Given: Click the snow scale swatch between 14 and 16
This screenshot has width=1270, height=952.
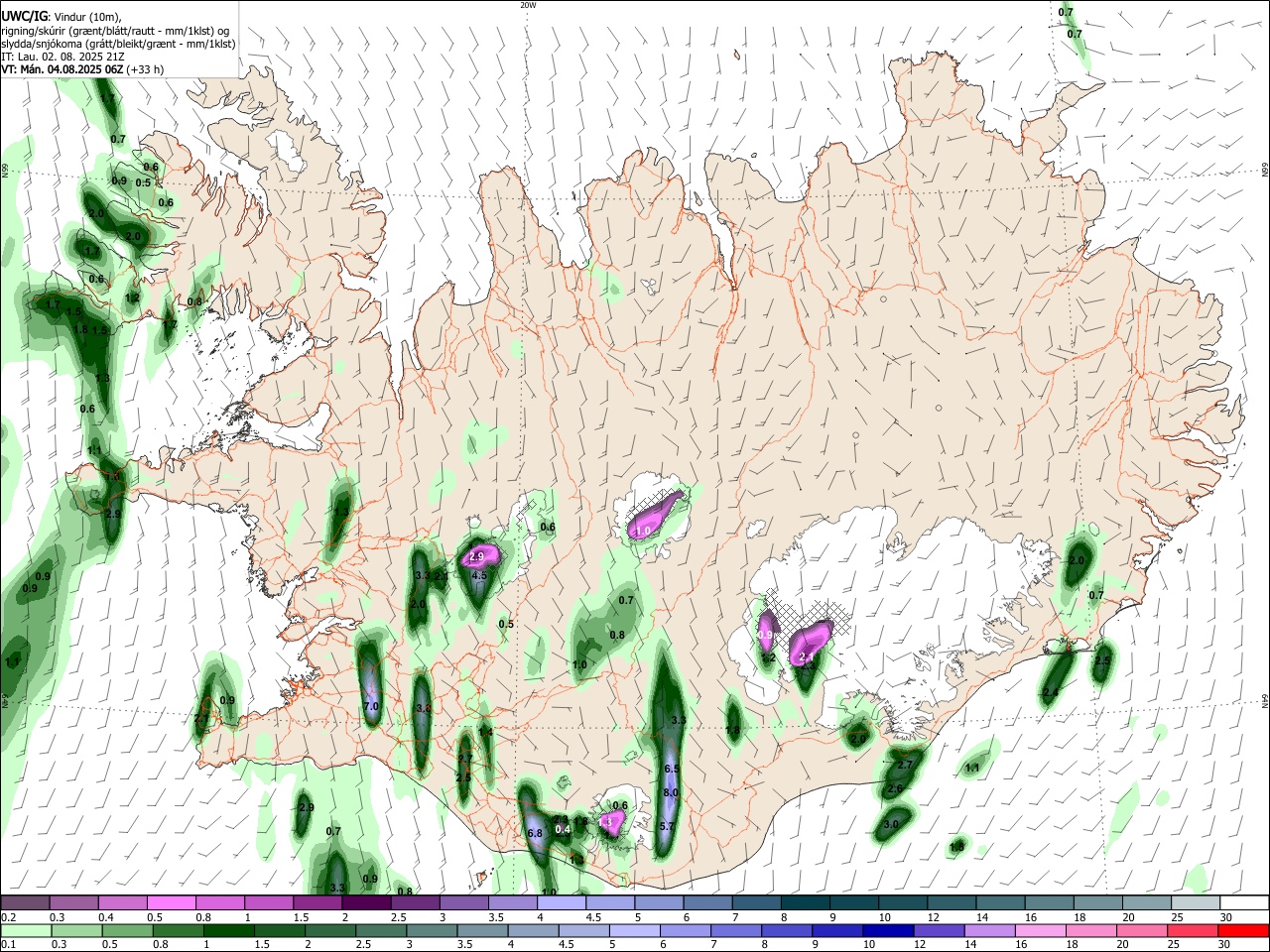Looking at the screenshot, I should tap(998, 902).
